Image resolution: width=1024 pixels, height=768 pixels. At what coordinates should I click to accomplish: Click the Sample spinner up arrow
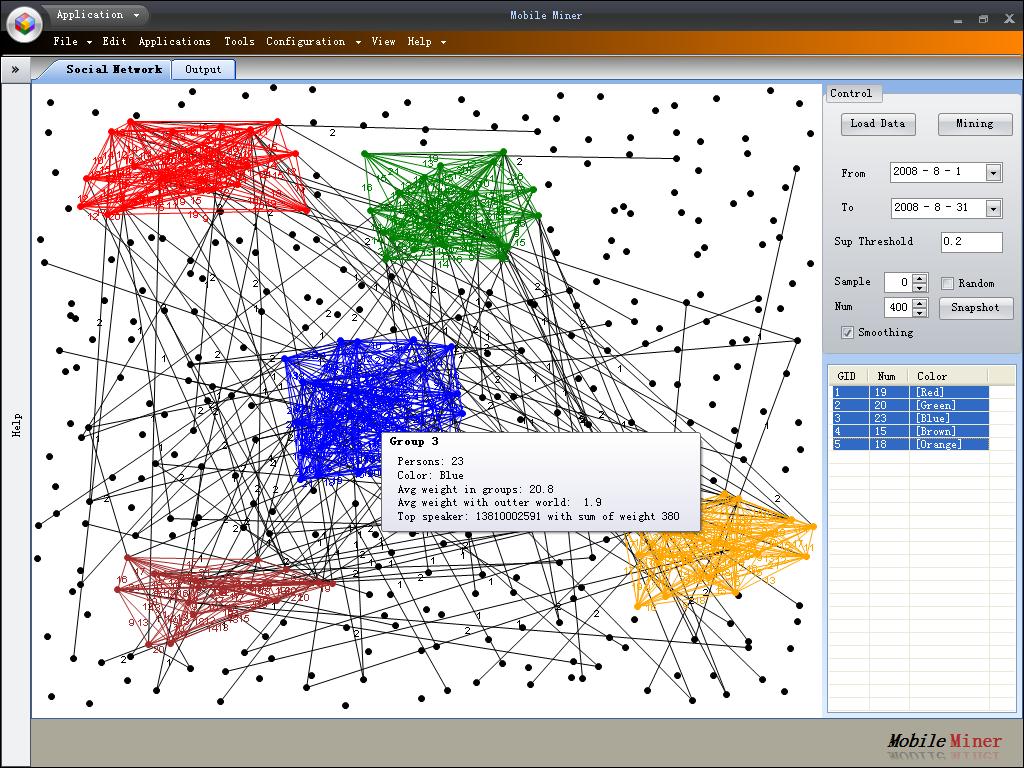pyautogui.click(x=920, y=278)
